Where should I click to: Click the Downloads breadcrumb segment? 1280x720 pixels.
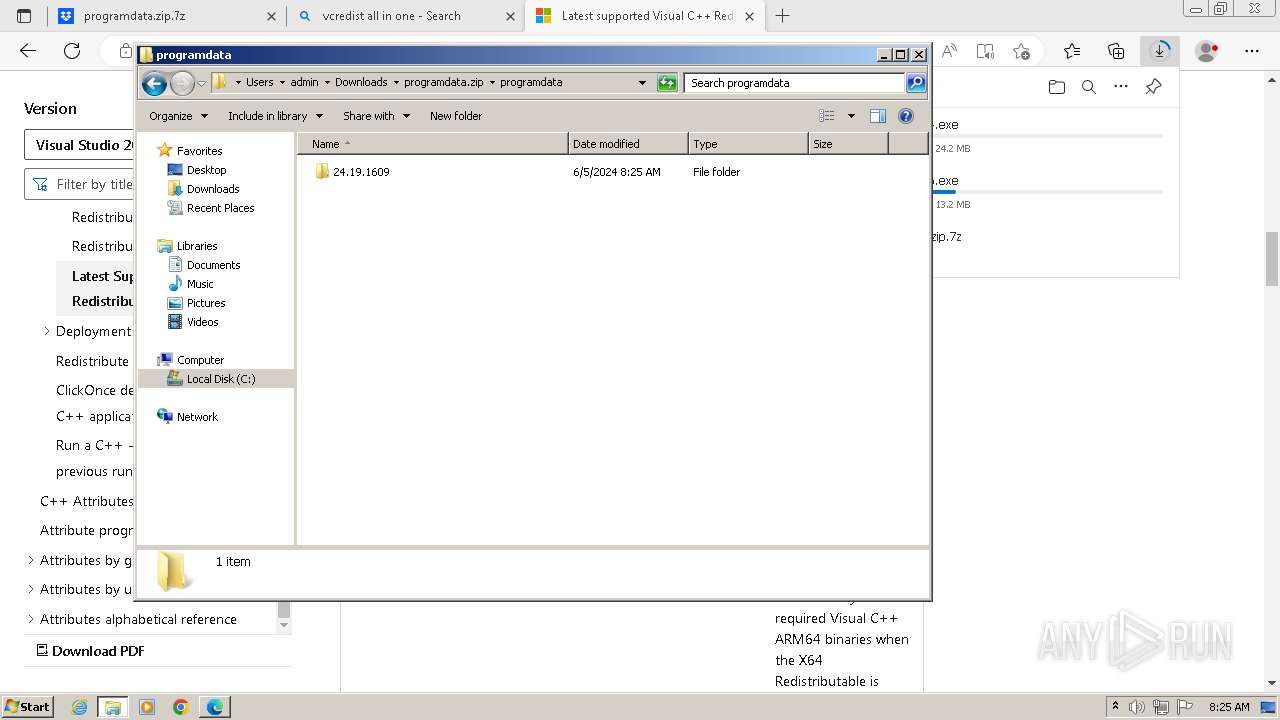pyautogui.click(x=361, y=83)
